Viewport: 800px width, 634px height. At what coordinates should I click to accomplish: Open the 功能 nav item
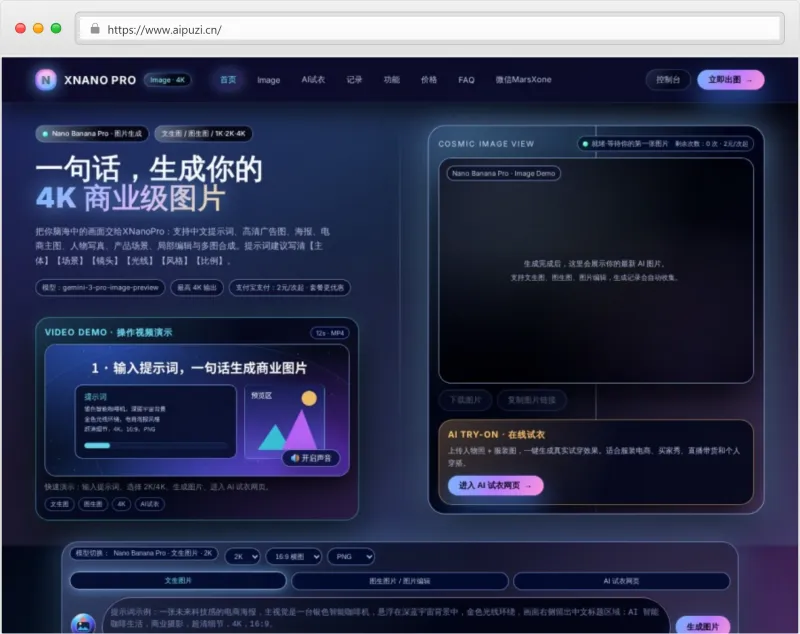pyautogui.click(x=392, y=80)
